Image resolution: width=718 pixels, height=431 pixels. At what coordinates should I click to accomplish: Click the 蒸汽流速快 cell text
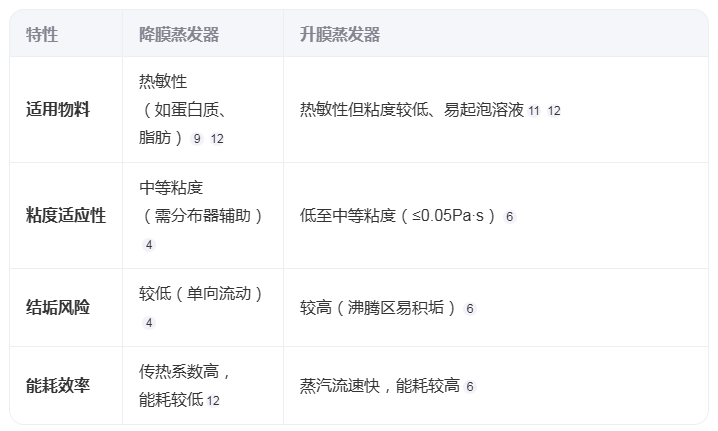(x=340, y=386)
